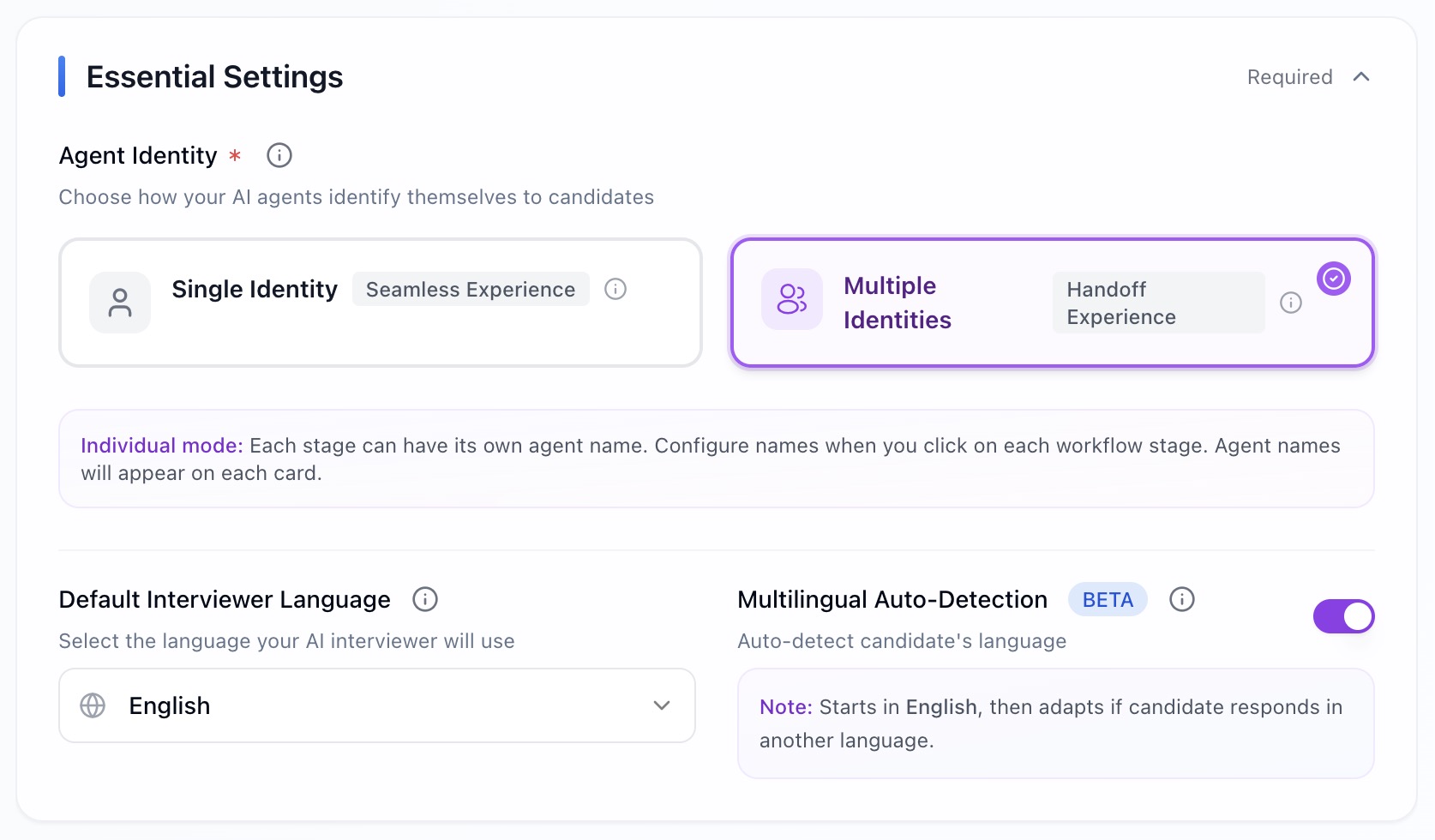Image resolution: width=1435 pixels, height=840 pixels.
Task: Click the globe icon in language field
Action: click(93, 705)
